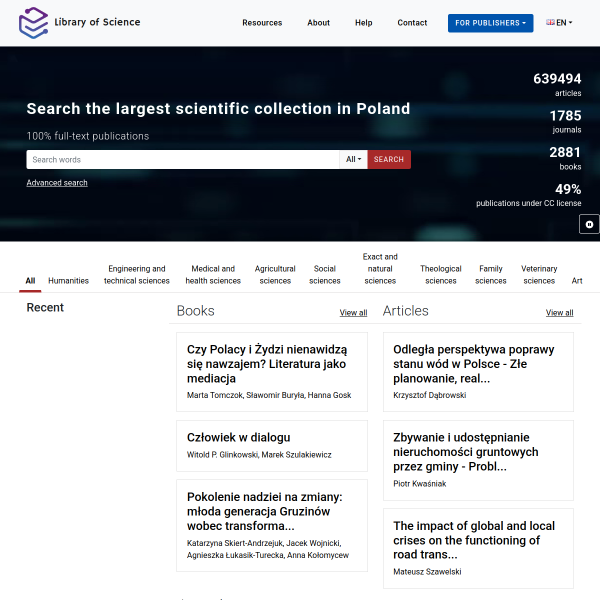
Task: Open article 'Zbywanie i udostępnianie nieruchomości gruntowych'
Action: click(x=466, y=452)
